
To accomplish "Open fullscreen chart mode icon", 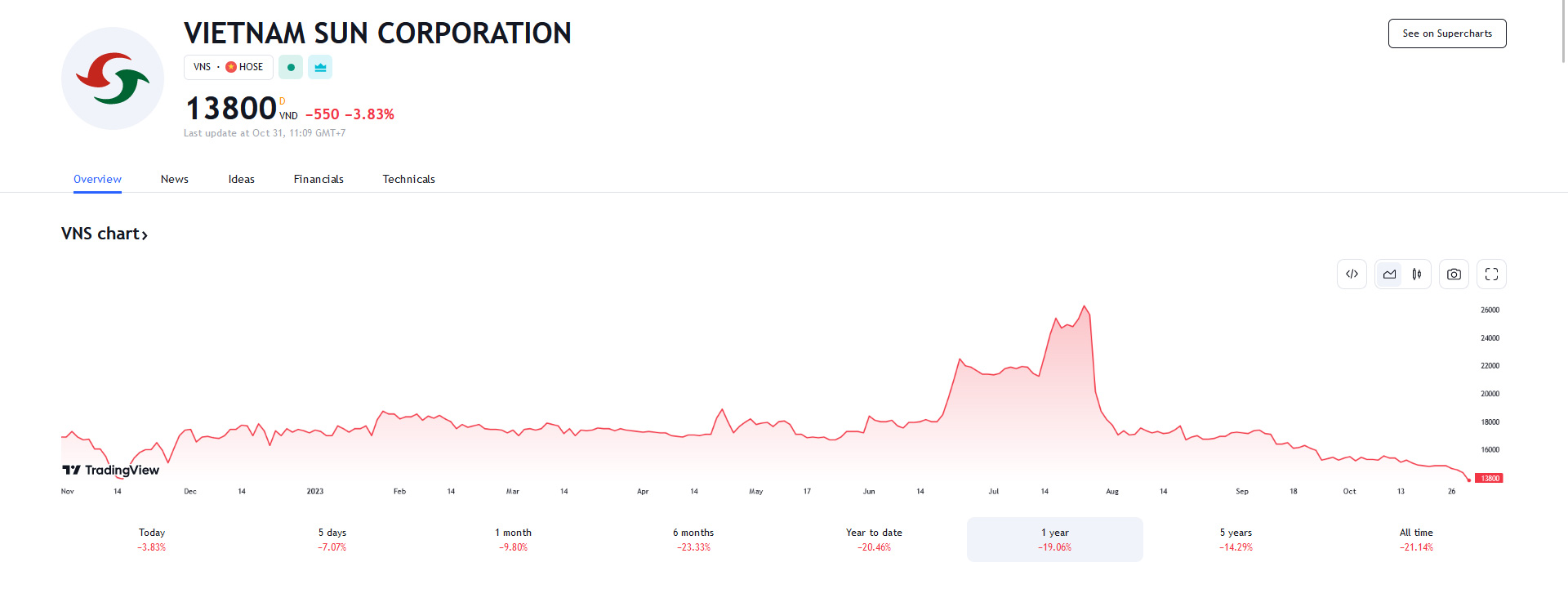I will [x=1491, y=274].
